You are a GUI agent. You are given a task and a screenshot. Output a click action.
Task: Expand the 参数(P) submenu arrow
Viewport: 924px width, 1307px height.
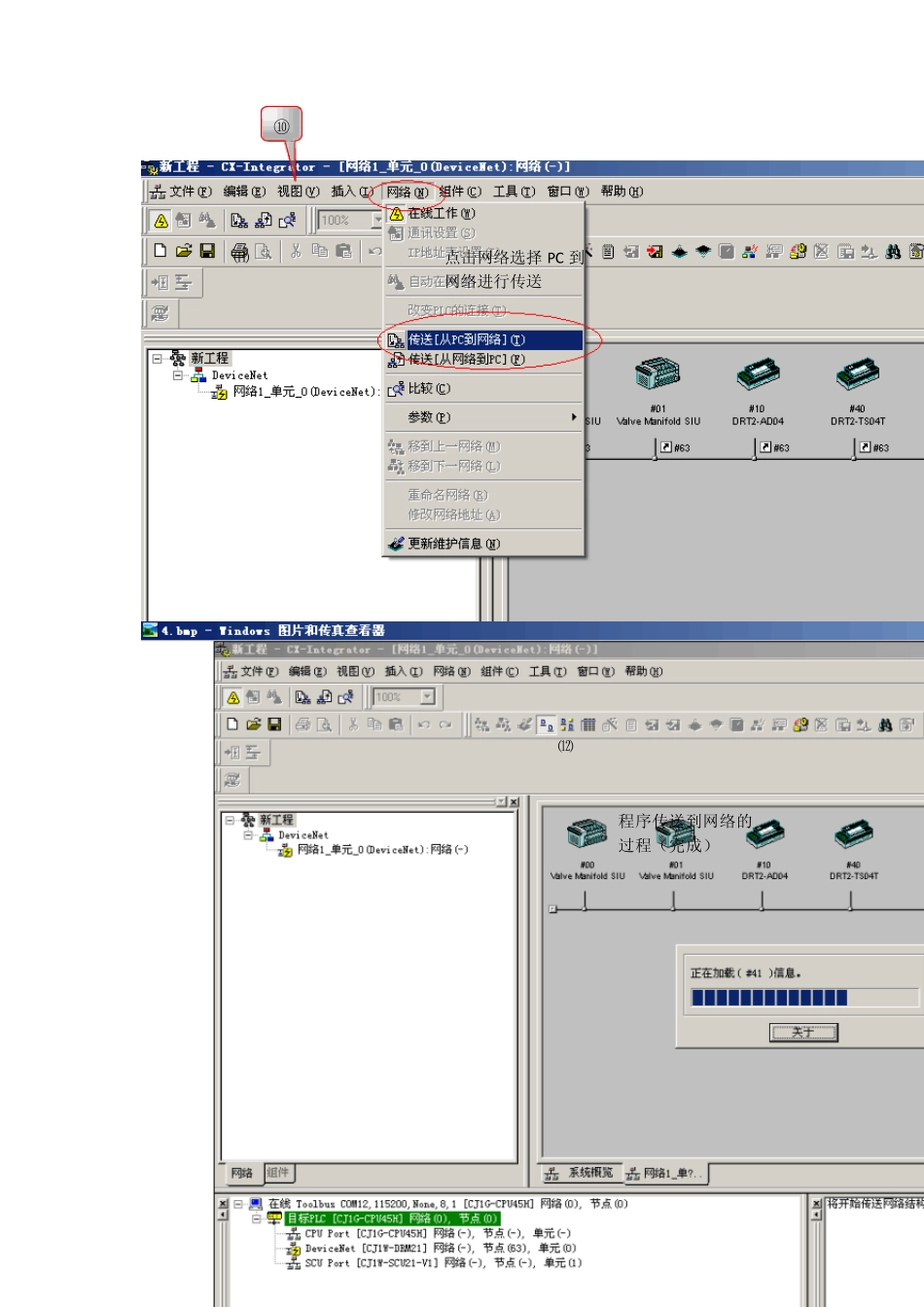tap(574, 417)
